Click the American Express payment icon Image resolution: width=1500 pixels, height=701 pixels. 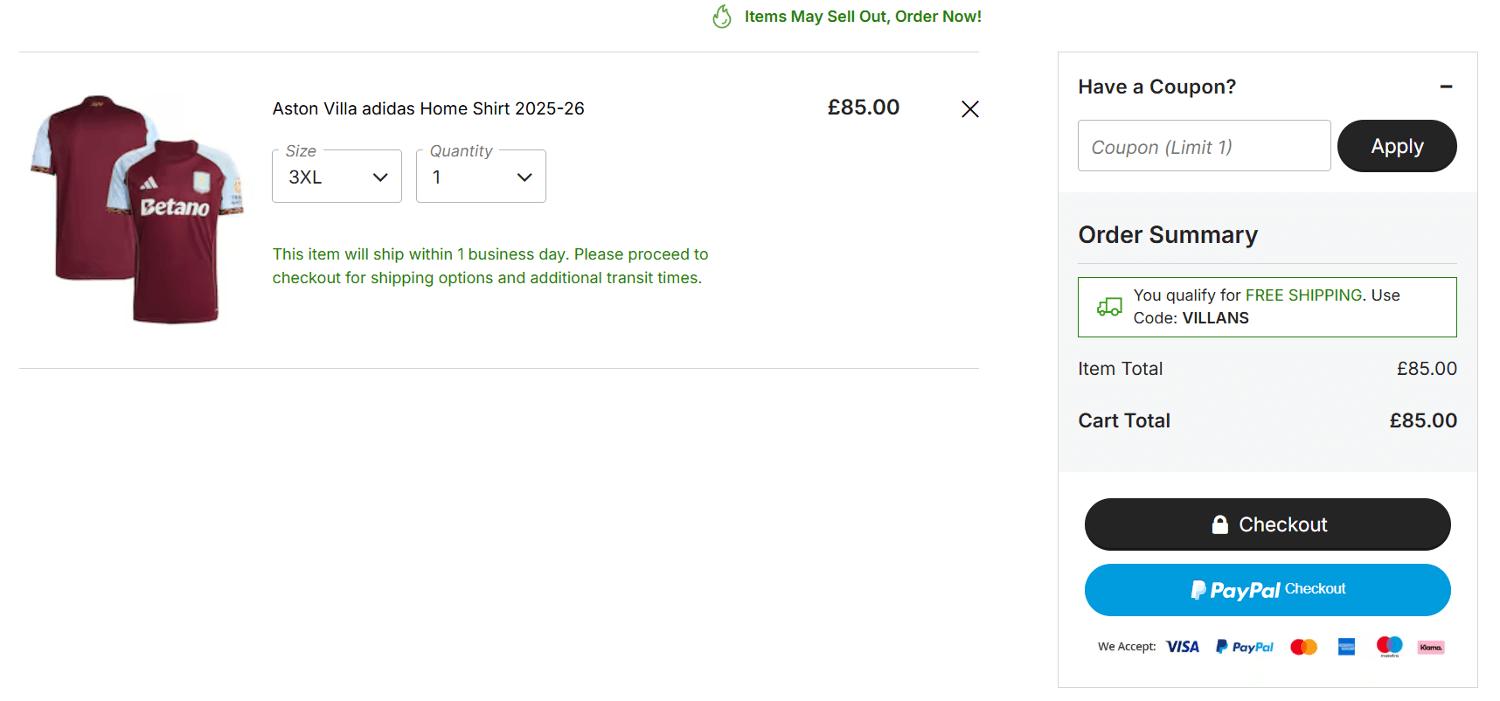[x=1345, y=646]
